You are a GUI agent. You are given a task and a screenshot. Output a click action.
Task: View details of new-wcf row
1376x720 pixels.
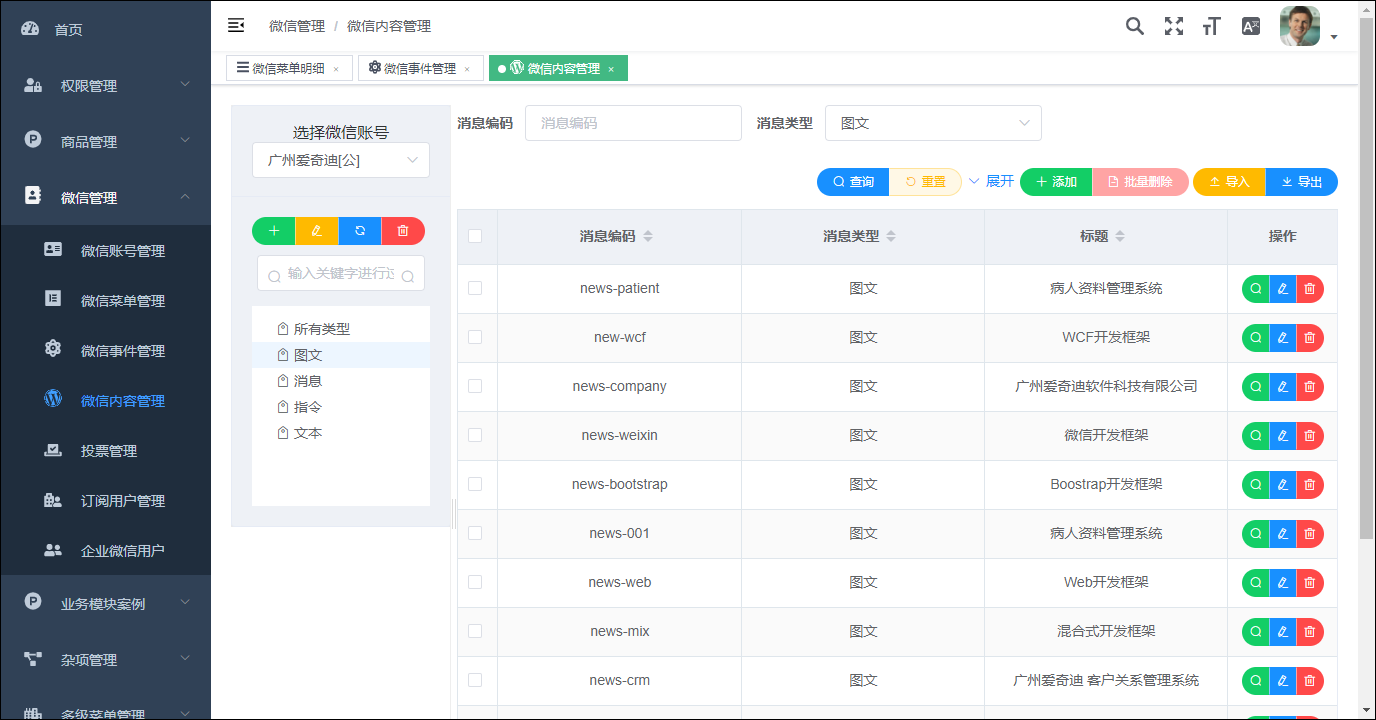point(1255,338)
